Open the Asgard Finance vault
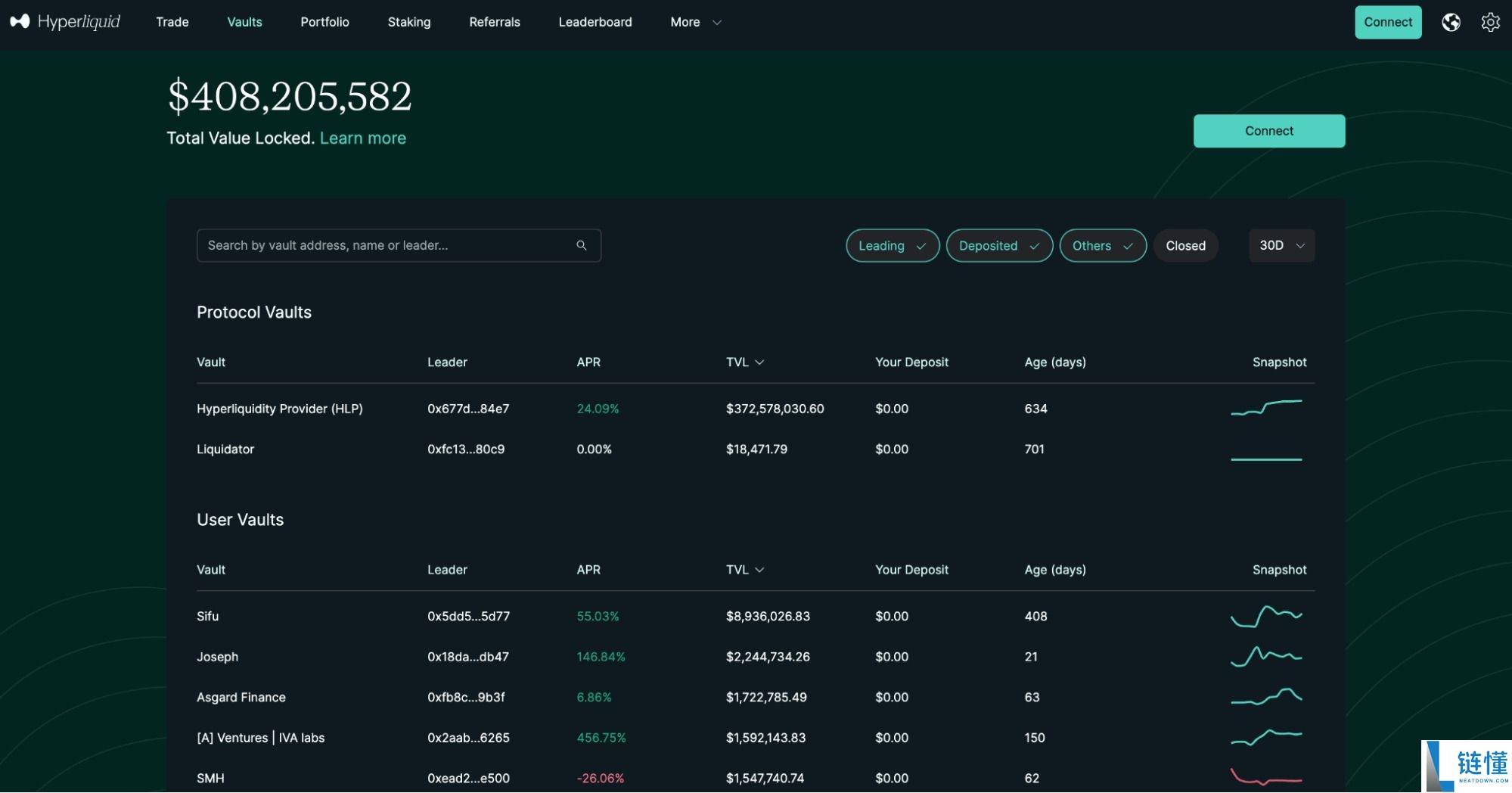 241,697
